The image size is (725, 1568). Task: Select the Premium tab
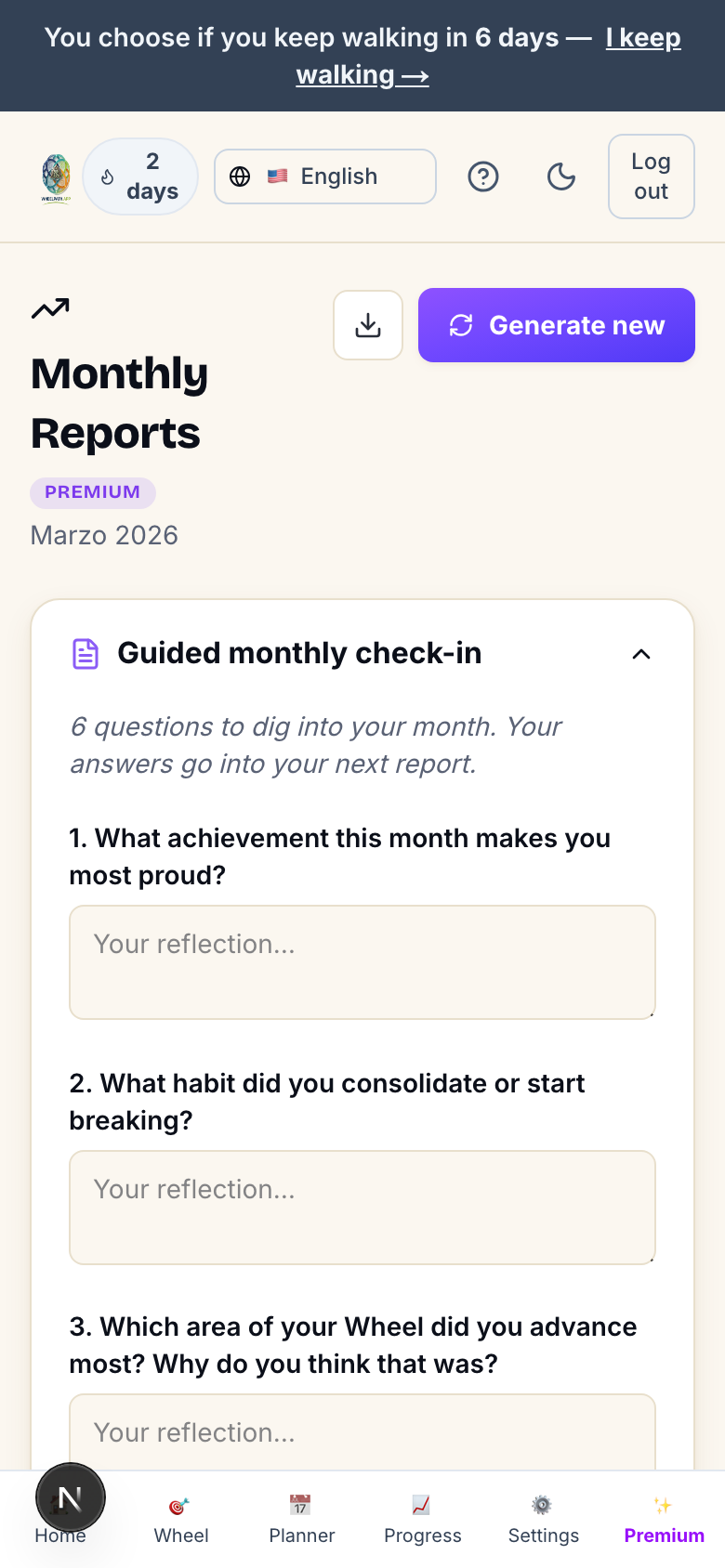[664, 1520]
